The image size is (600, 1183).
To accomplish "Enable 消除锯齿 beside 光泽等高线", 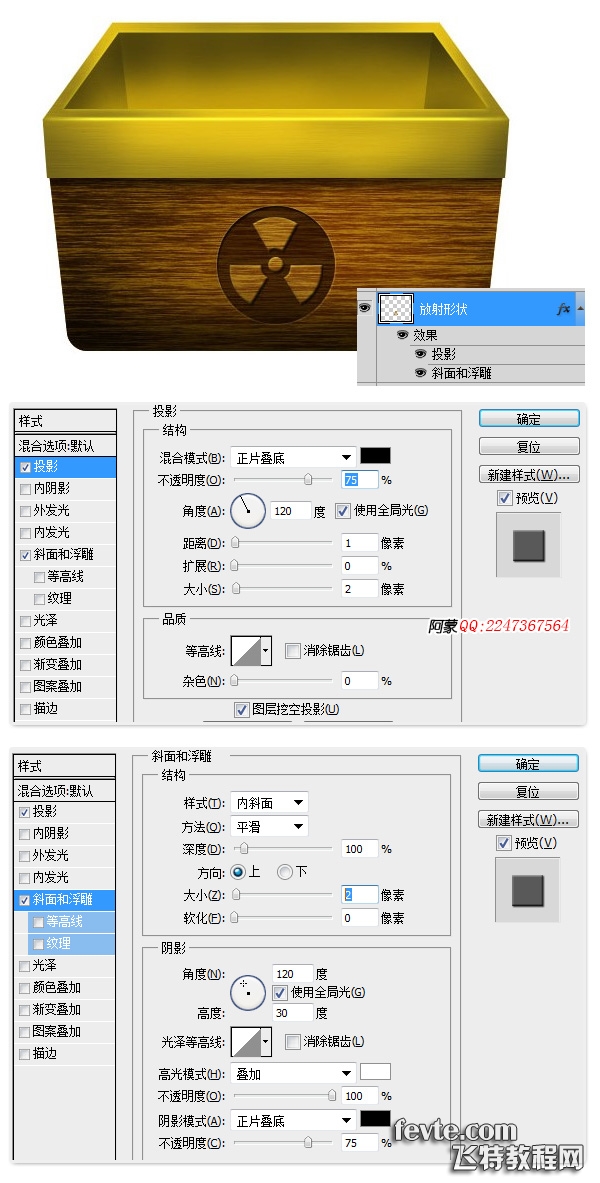I will [293, 1041].
